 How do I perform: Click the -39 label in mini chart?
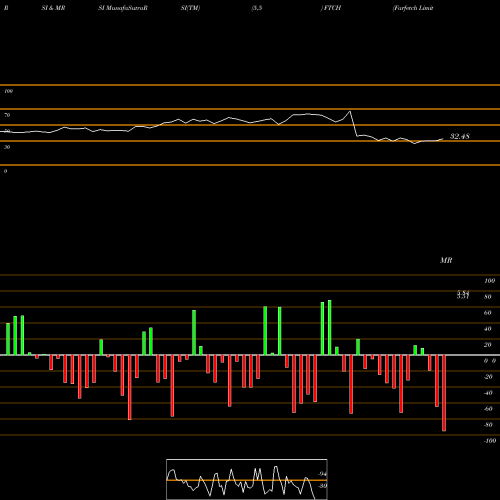pos(322,486)
